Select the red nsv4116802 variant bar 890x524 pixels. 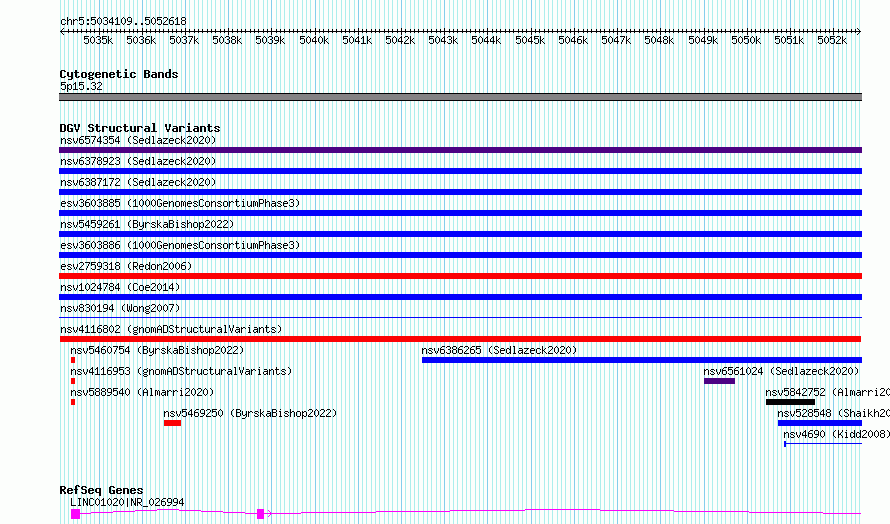460,339
